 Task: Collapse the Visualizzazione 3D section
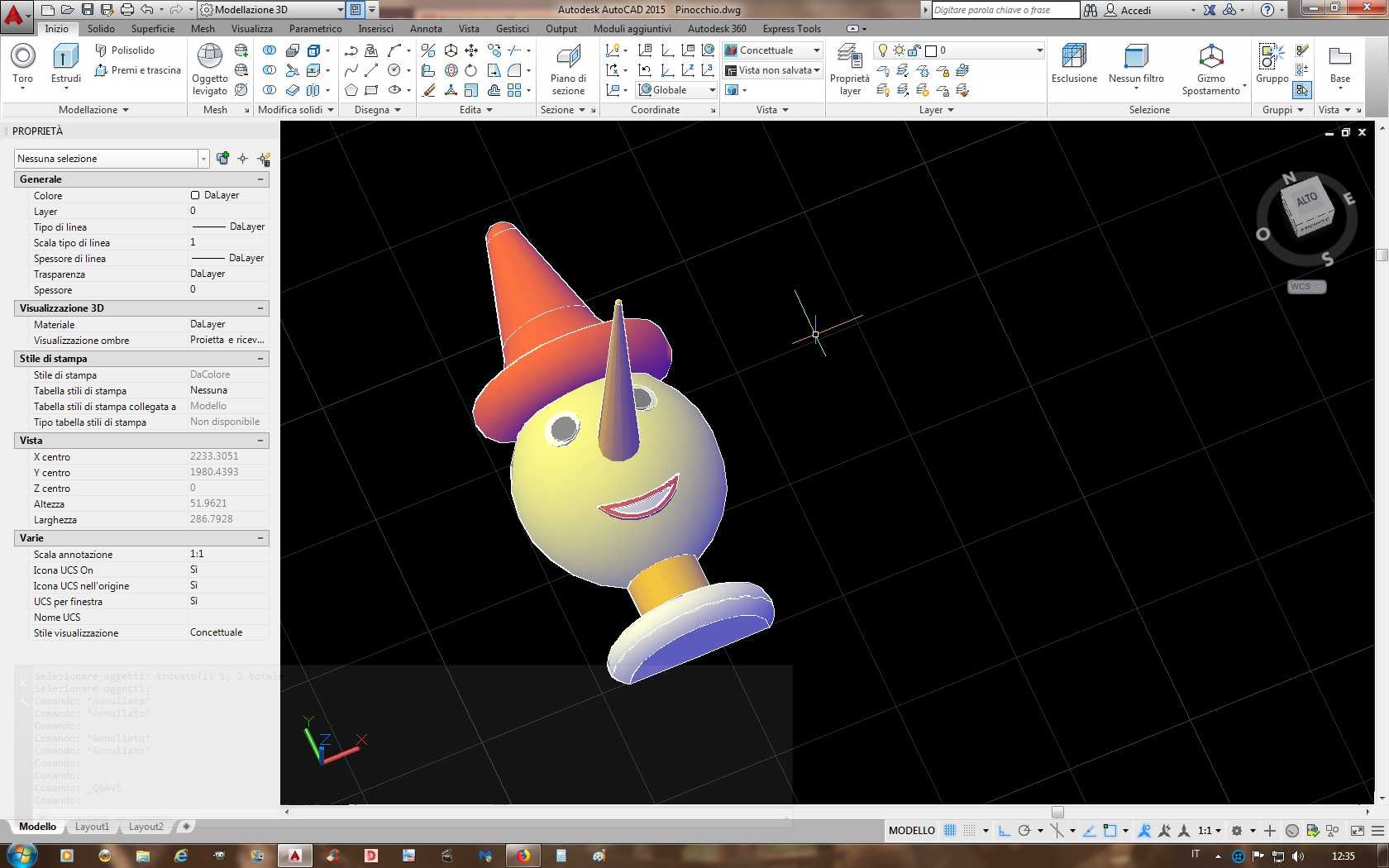260,308
